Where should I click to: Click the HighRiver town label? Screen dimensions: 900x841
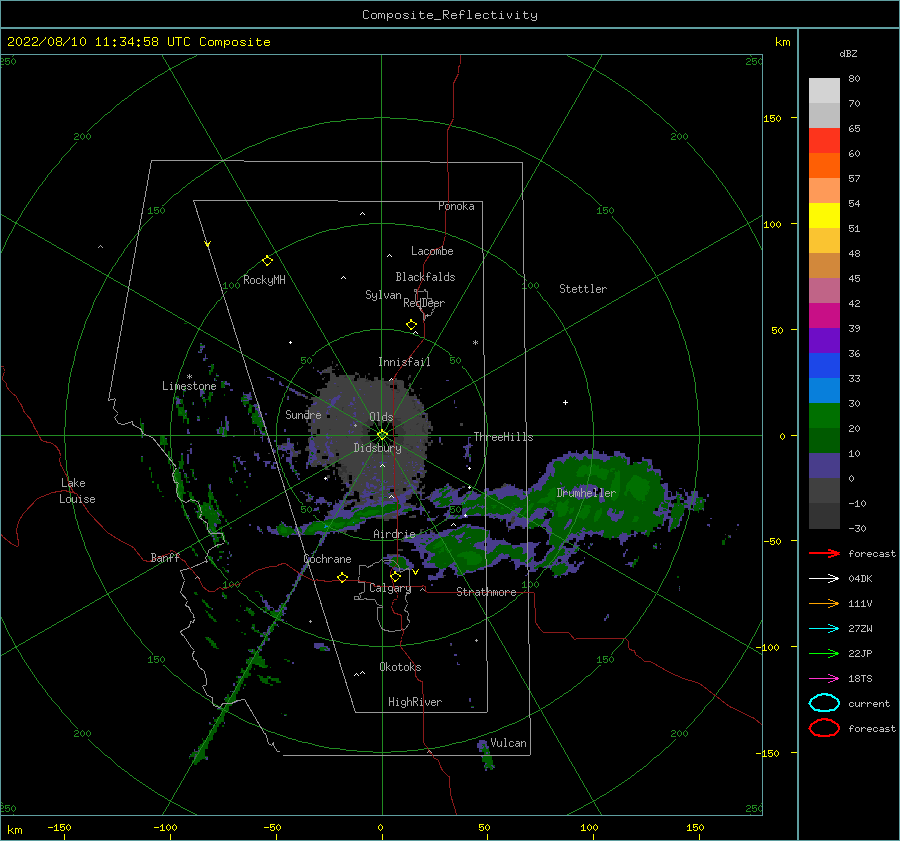(415, 702)
